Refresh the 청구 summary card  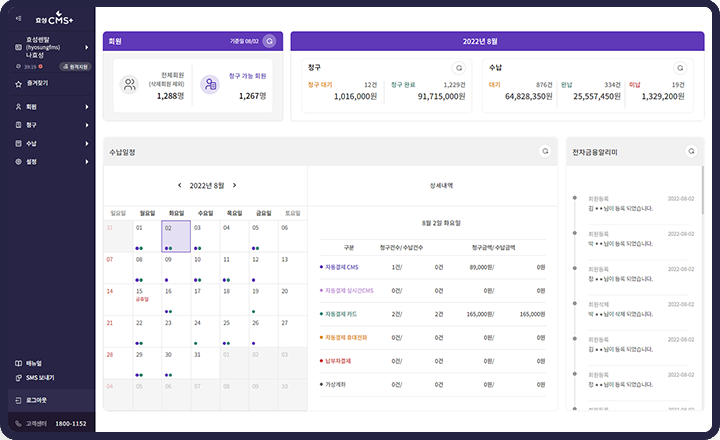(458, 68)
